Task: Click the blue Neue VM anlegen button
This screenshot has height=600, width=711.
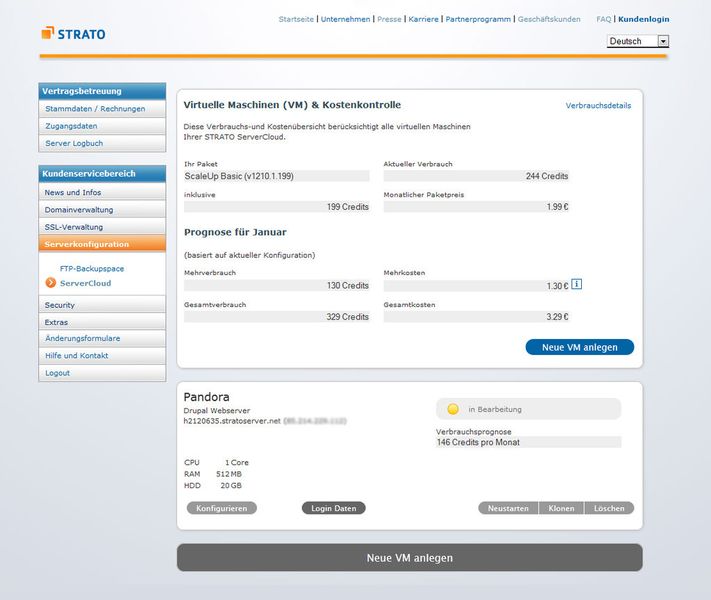Action: (x=580, y=347)
